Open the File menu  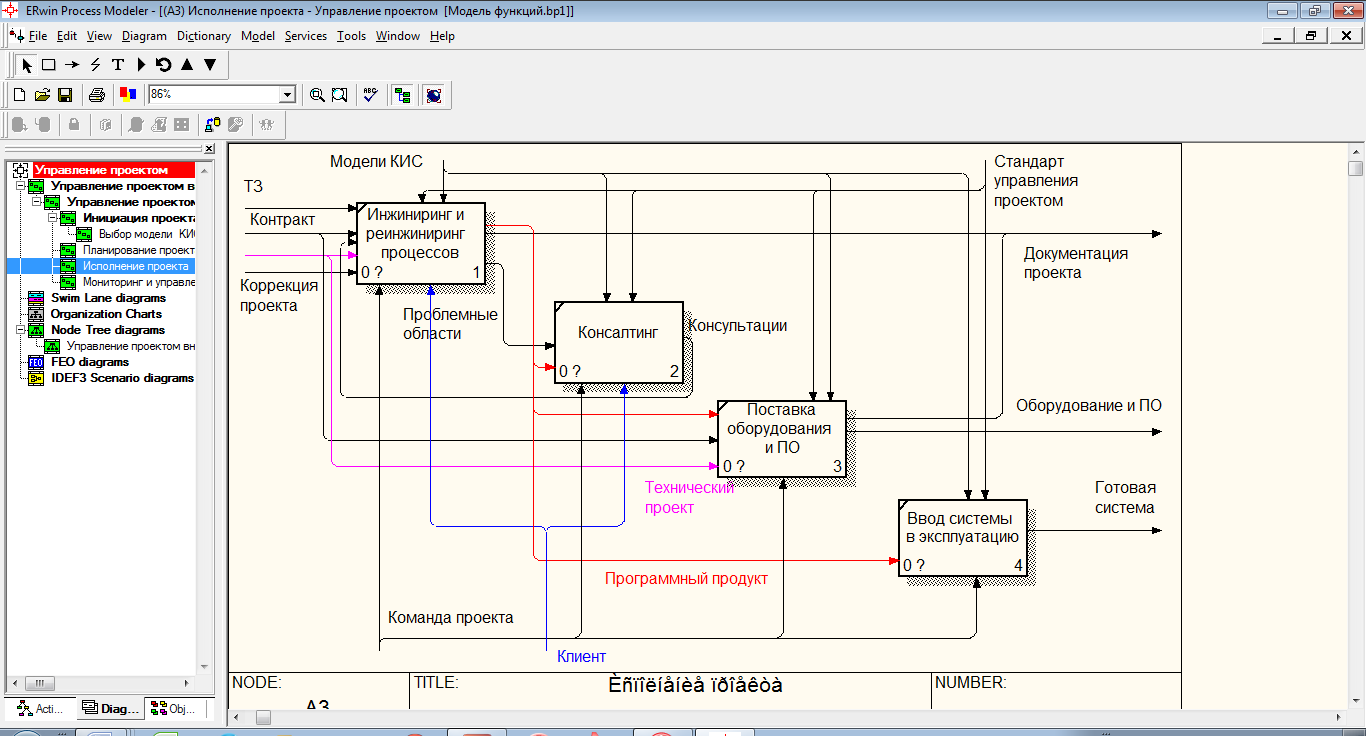(x=38, y=36)
